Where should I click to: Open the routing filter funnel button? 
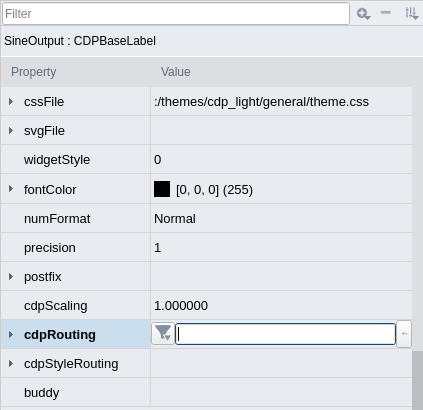pos(163,333)
